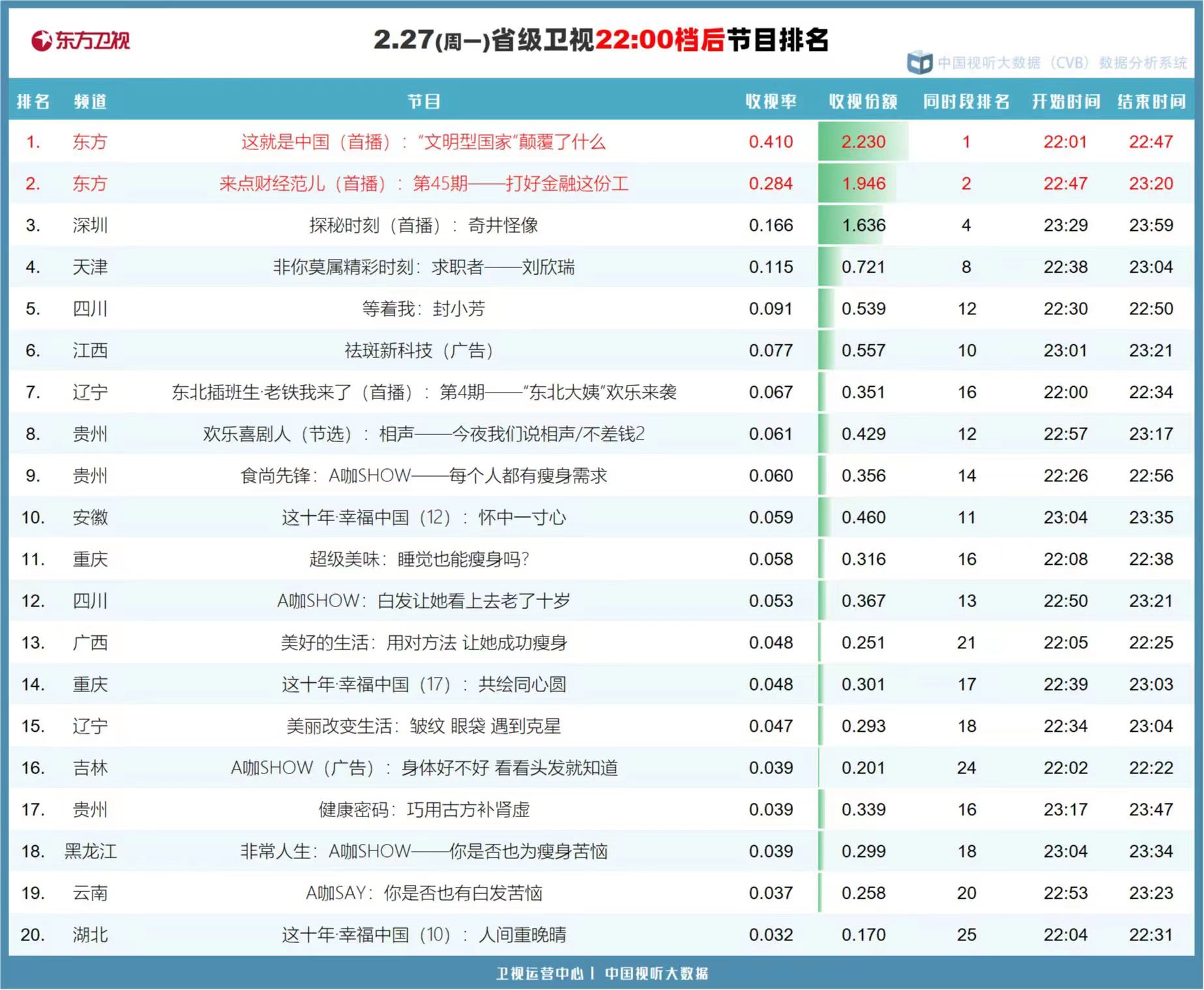Click share bar value 1.946

tap(864, 183)
